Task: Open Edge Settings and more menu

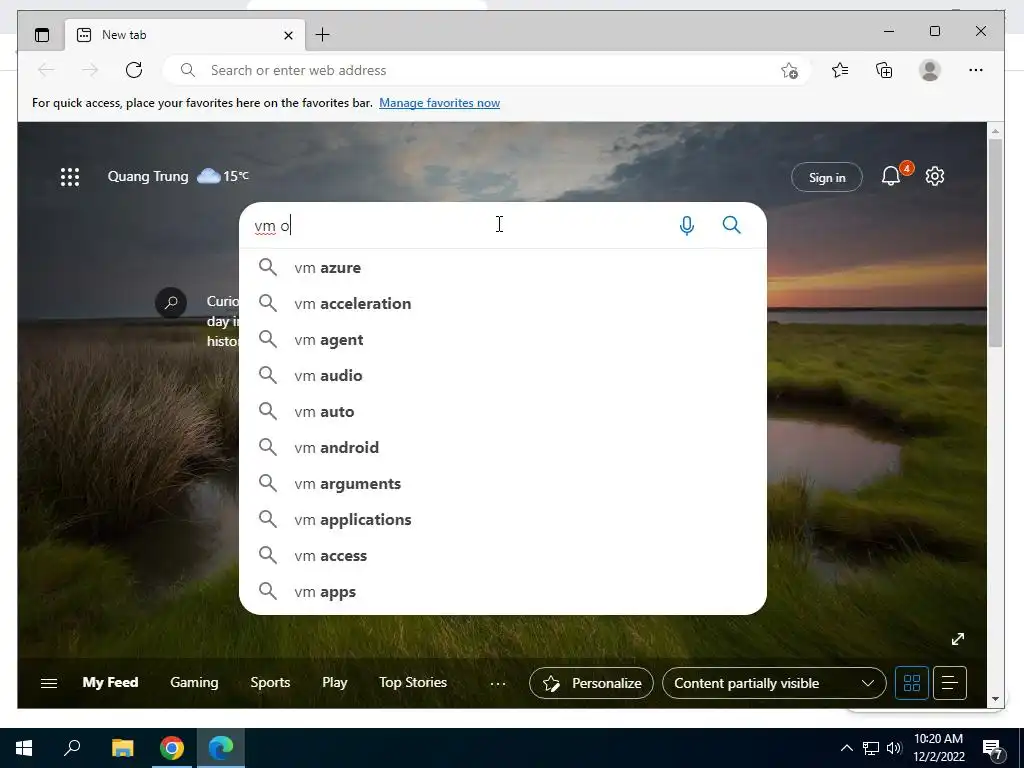Action: [976, 70]
